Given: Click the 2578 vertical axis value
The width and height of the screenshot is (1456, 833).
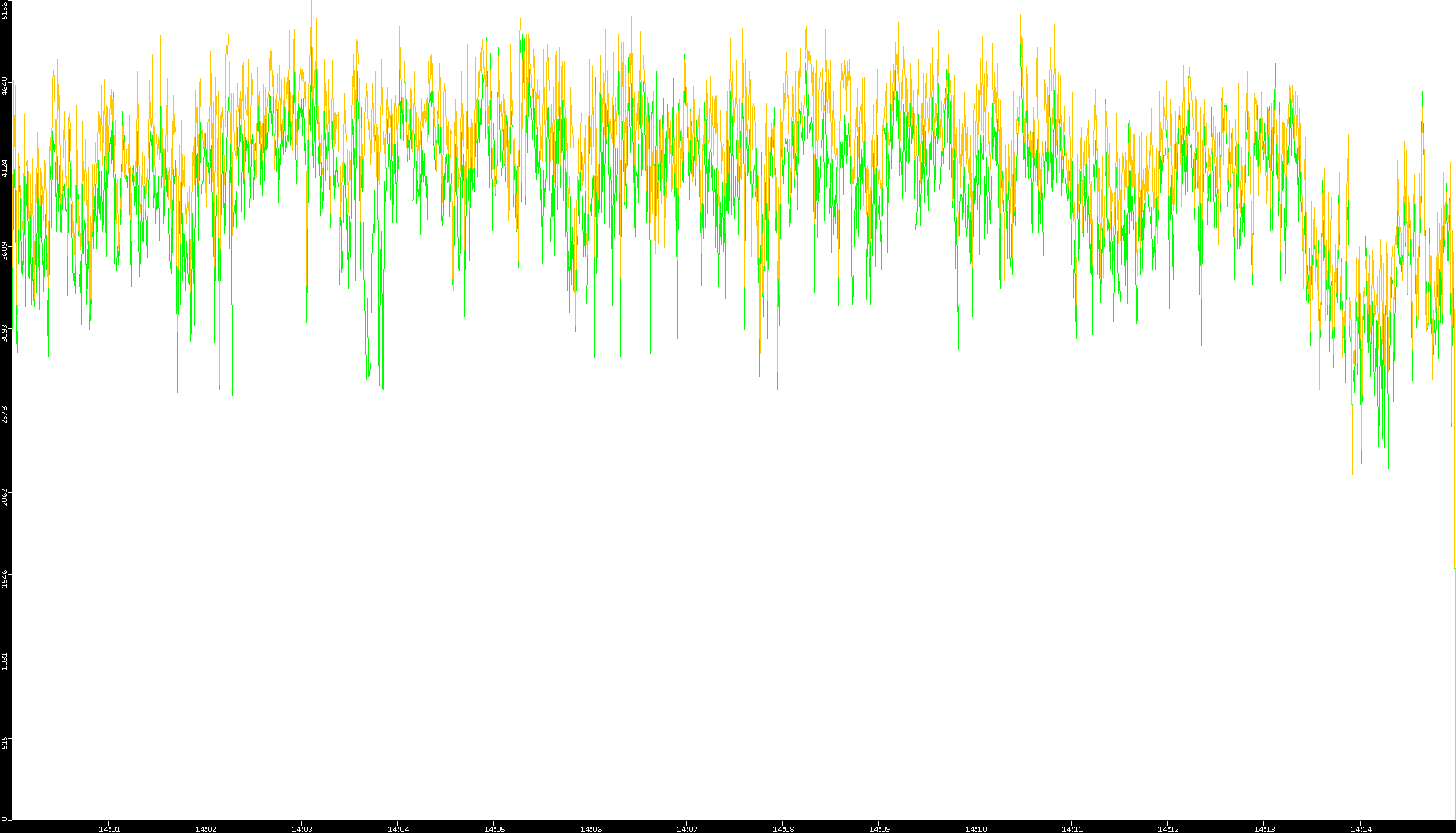Looking at the screenshot, I should [6, 414].
